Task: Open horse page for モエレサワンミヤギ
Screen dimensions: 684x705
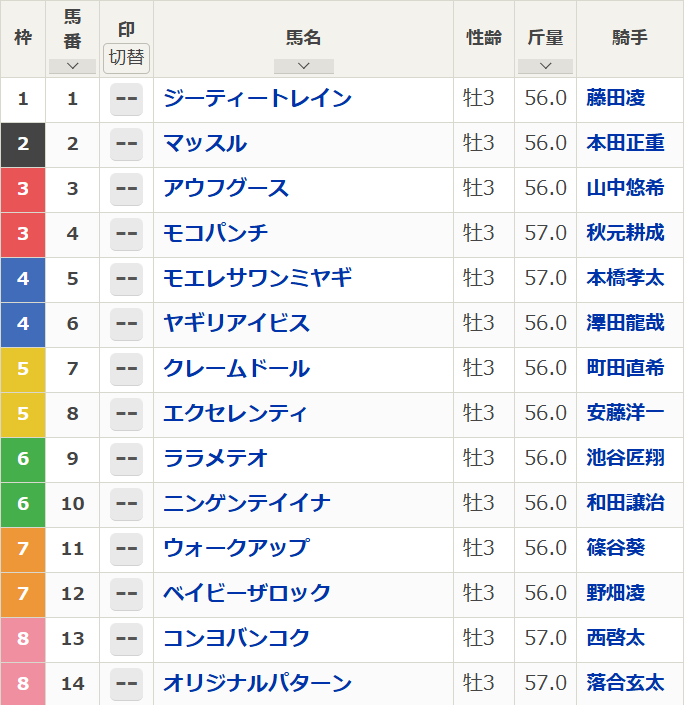Action: point(258,278)
